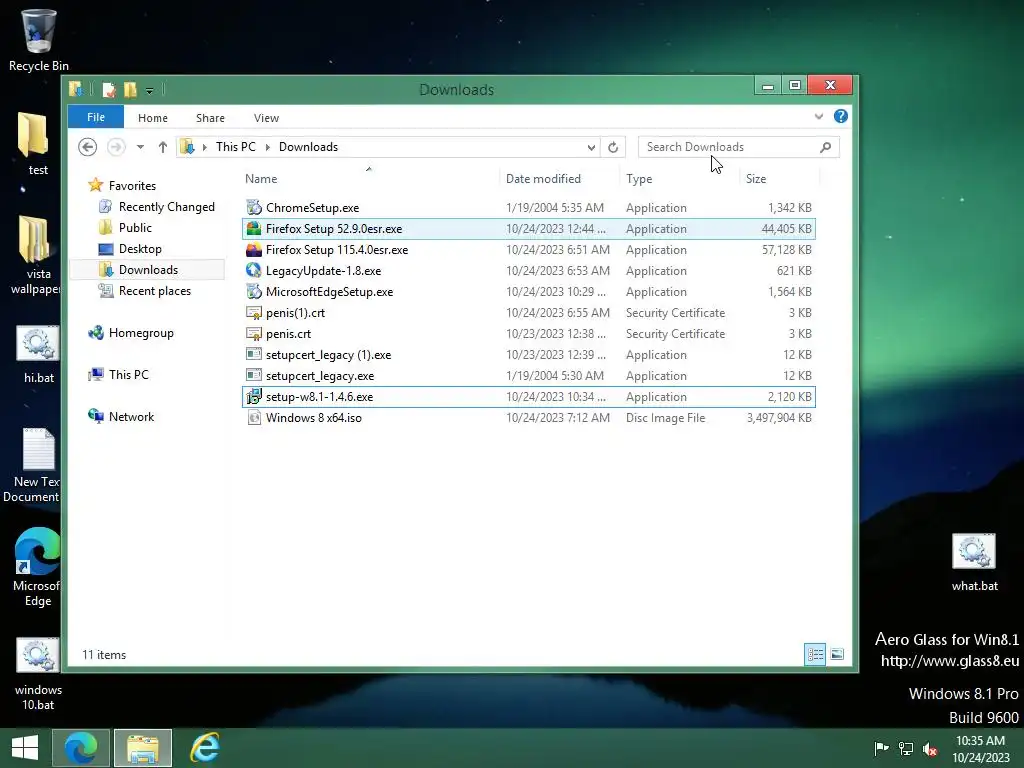The height and width of the screenshot is (768, 1024).
Task: Click the muted volume tray icon
Action: click(930, 748)
